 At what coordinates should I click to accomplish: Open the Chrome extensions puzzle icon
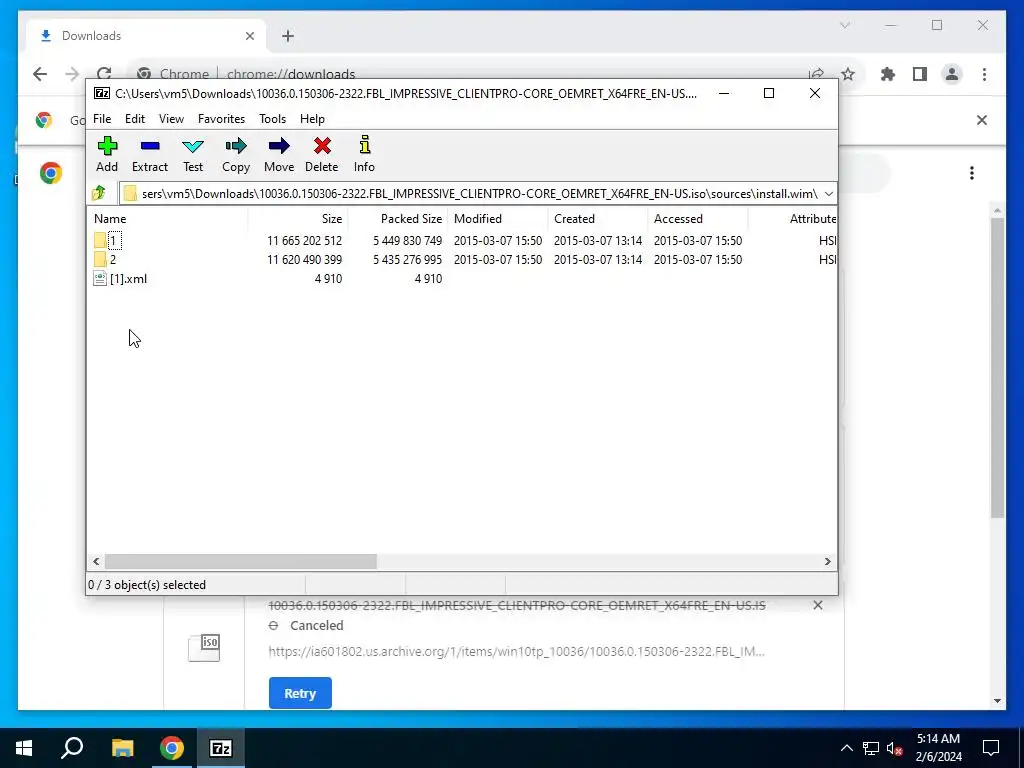pos(888,74)
